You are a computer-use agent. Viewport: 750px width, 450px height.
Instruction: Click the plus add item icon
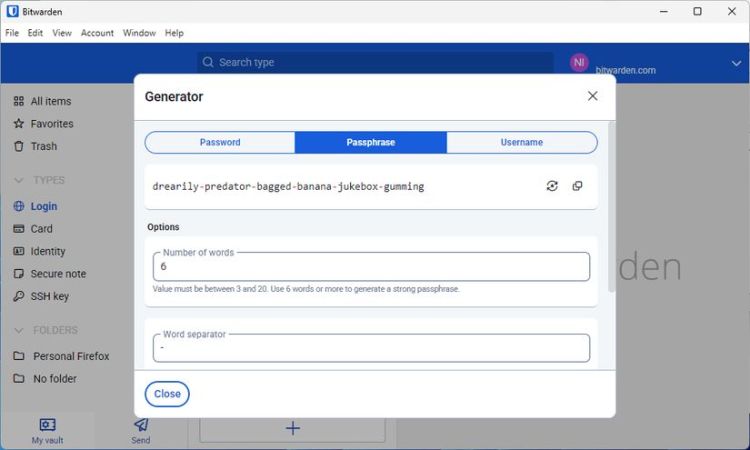tap(293, 428)
